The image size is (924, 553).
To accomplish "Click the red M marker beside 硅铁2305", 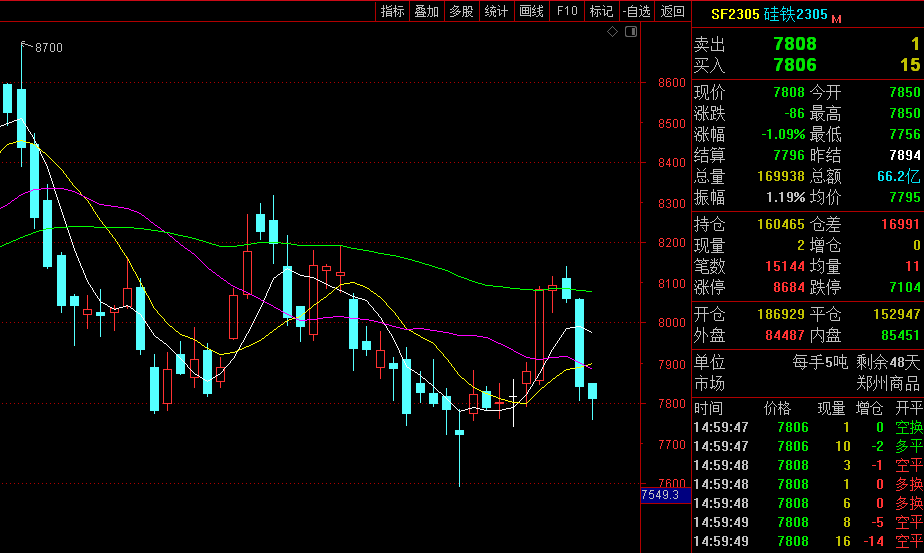I will click(837, 18).
